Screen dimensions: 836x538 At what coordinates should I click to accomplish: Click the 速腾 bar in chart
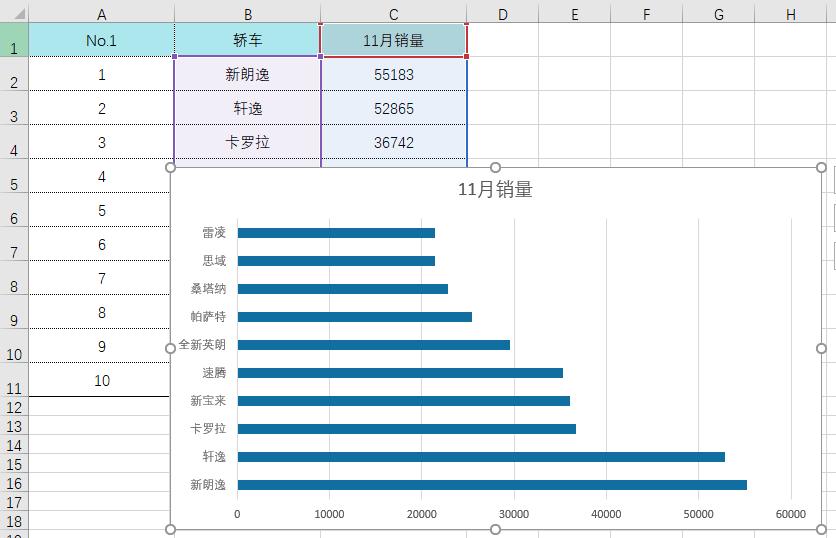pyautogui.click(x=400, y=373)
